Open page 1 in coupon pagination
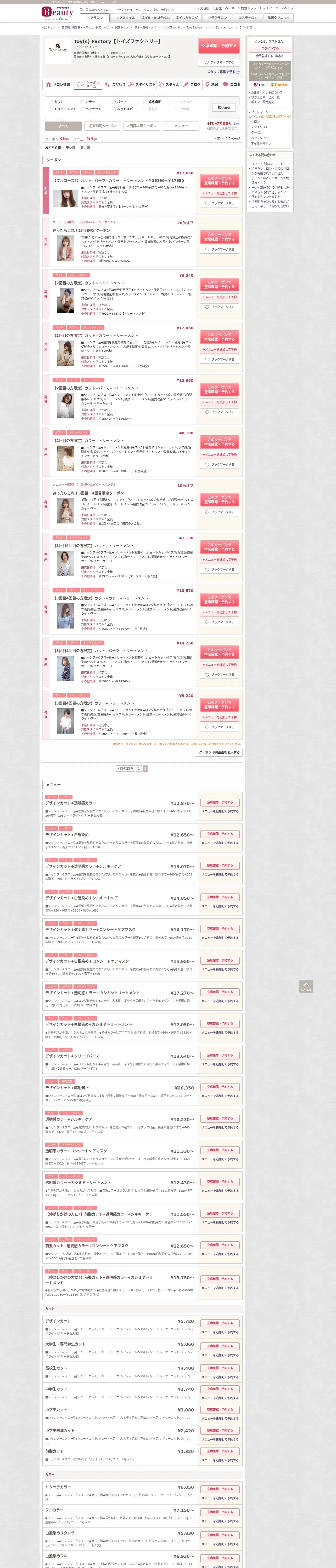This screenshot has height=1568, width=336. pyautogui.click(x=138, y=768)
